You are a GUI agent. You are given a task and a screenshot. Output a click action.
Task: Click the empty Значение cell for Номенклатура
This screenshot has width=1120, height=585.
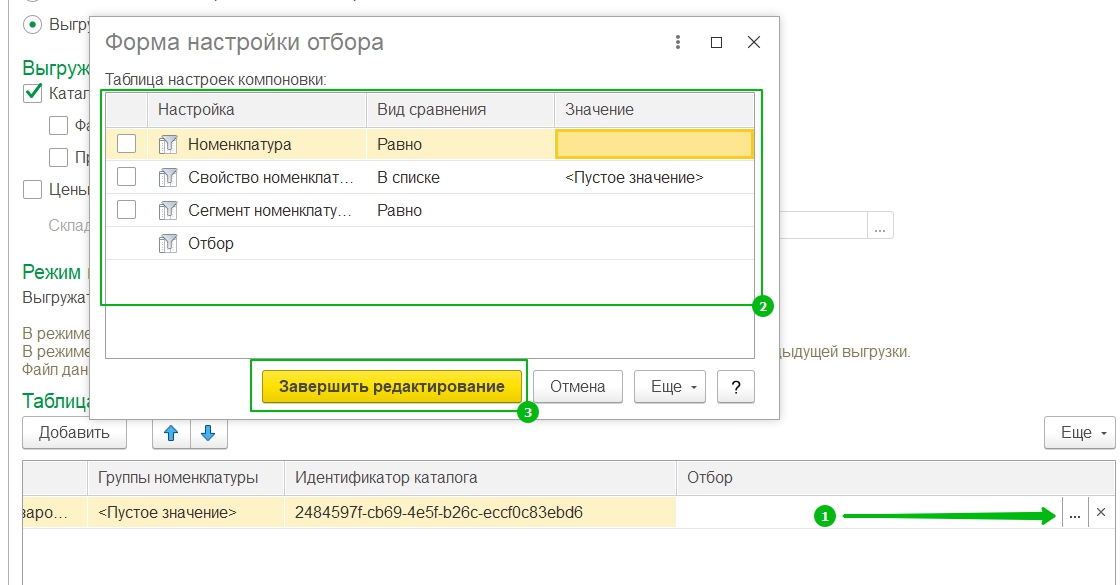654,144
